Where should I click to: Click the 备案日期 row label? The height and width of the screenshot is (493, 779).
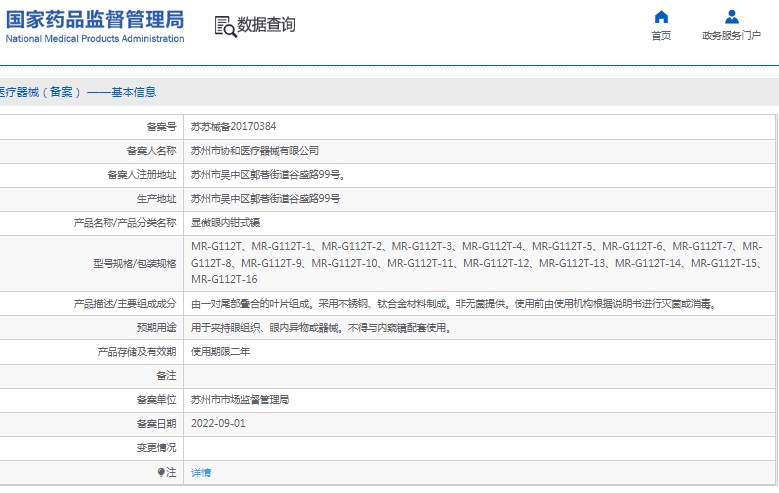click(x=156, y=424)
